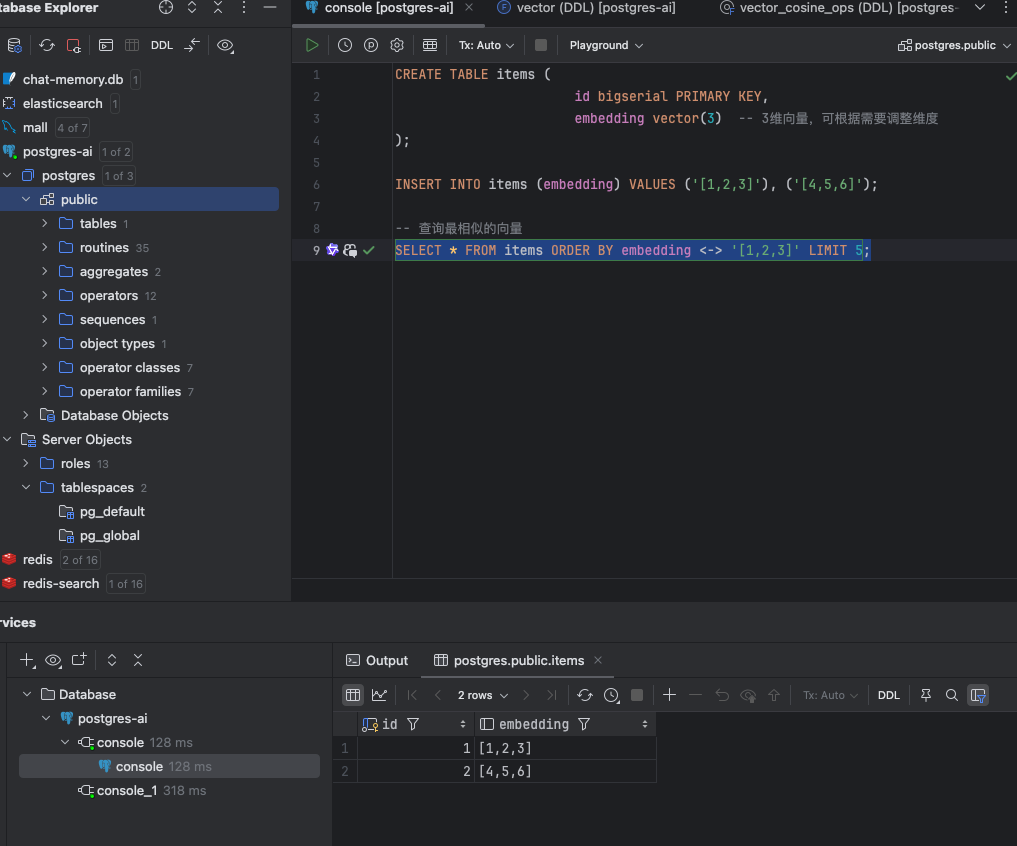
Task: Filter the id column
Action: pyautogui.click(x=413, y=724)
